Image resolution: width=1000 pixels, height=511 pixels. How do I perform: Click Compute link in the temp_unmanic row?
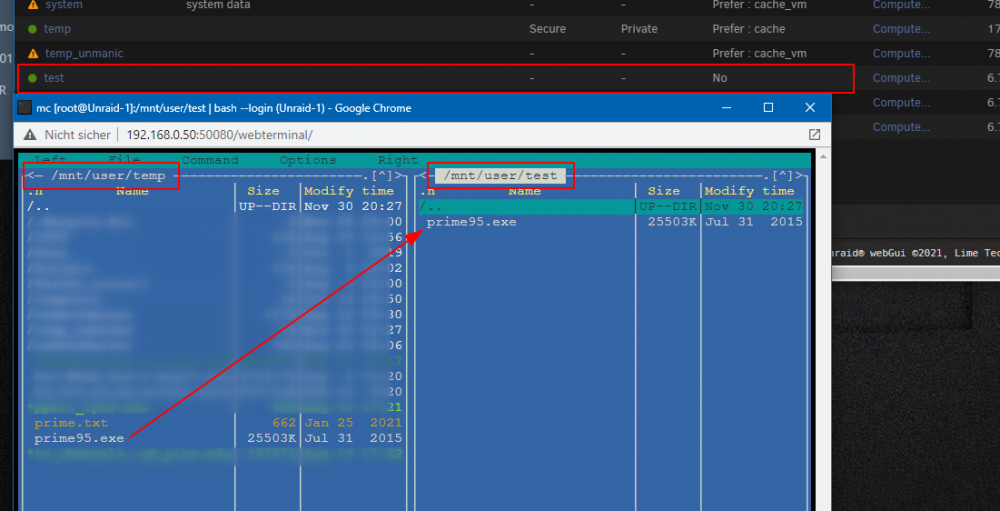point(901,54)
